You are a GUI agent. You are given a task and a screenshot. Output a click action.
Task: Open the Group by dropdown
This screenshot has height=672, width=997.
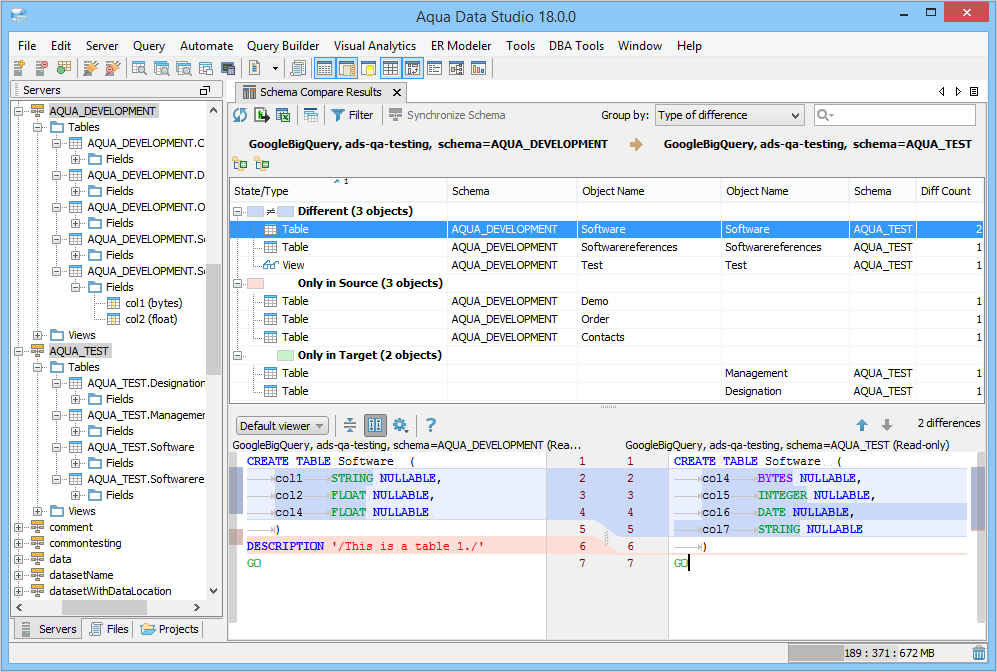pos(729,115)
